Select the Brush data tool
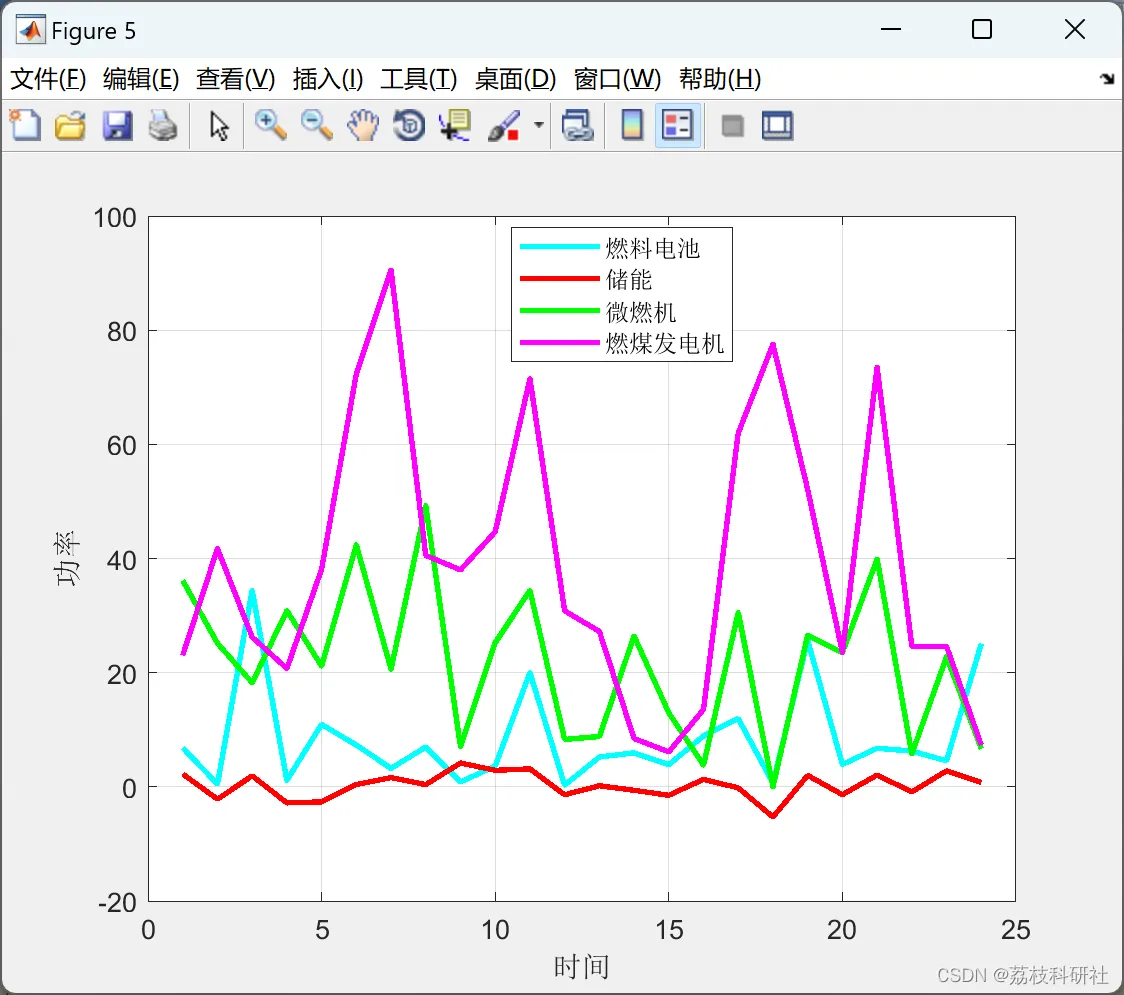 pos(504,125)
